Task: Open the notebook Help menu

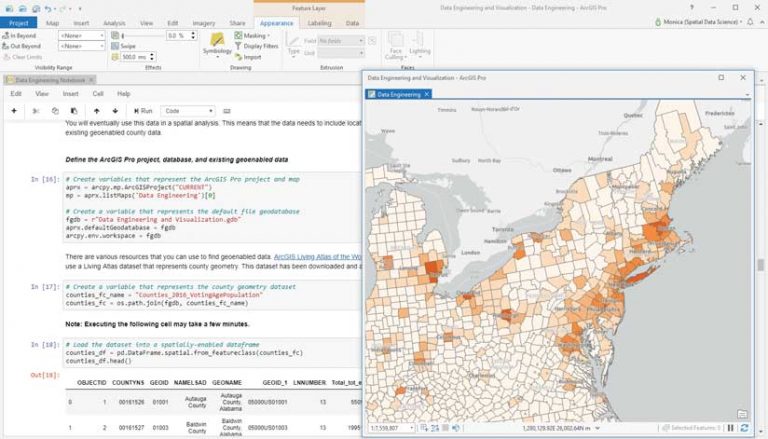Action: coord(123,94)
